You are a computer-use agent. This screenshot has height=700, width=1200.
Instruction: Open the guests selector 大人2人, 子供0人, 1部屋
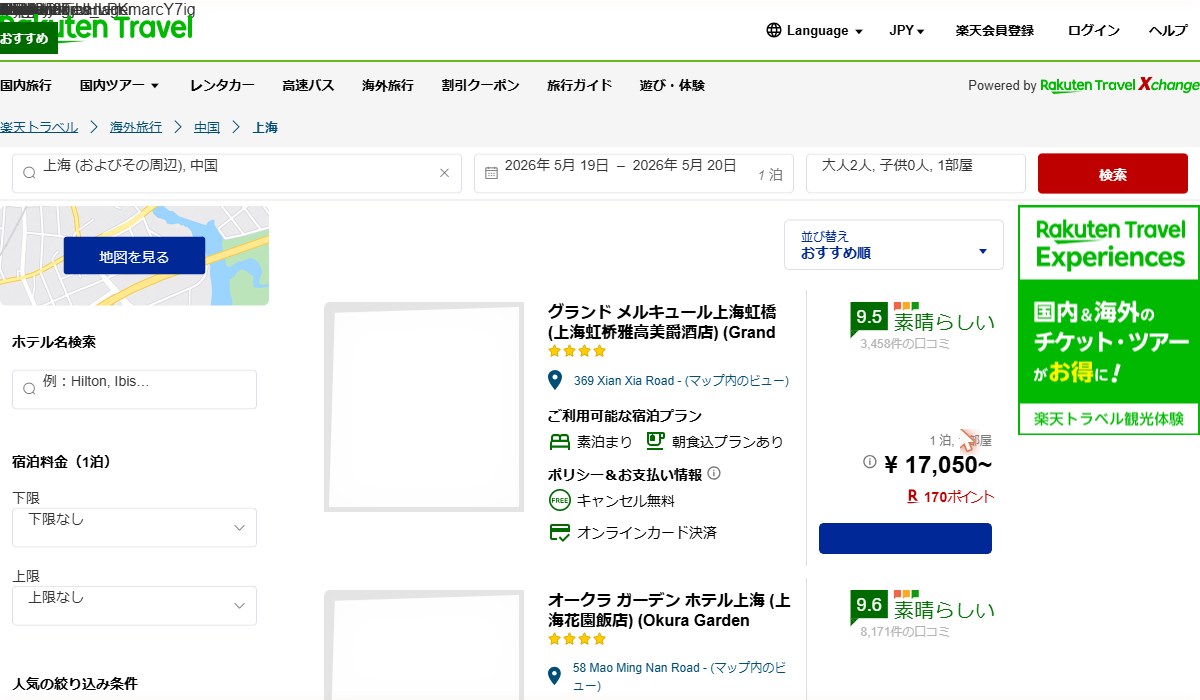(x=916, y=173)
